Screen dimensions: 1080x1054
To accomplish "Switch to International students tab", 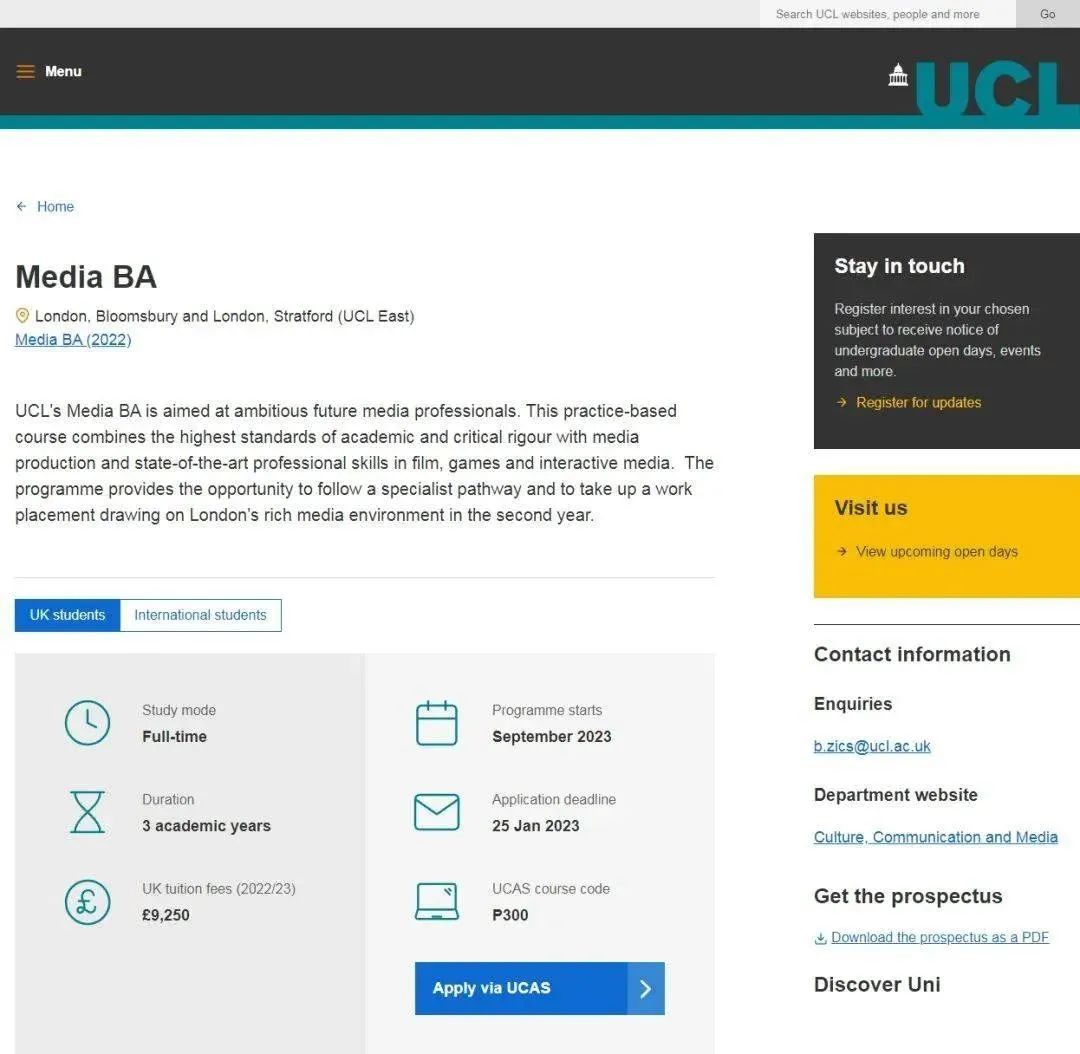I will 200,615.
